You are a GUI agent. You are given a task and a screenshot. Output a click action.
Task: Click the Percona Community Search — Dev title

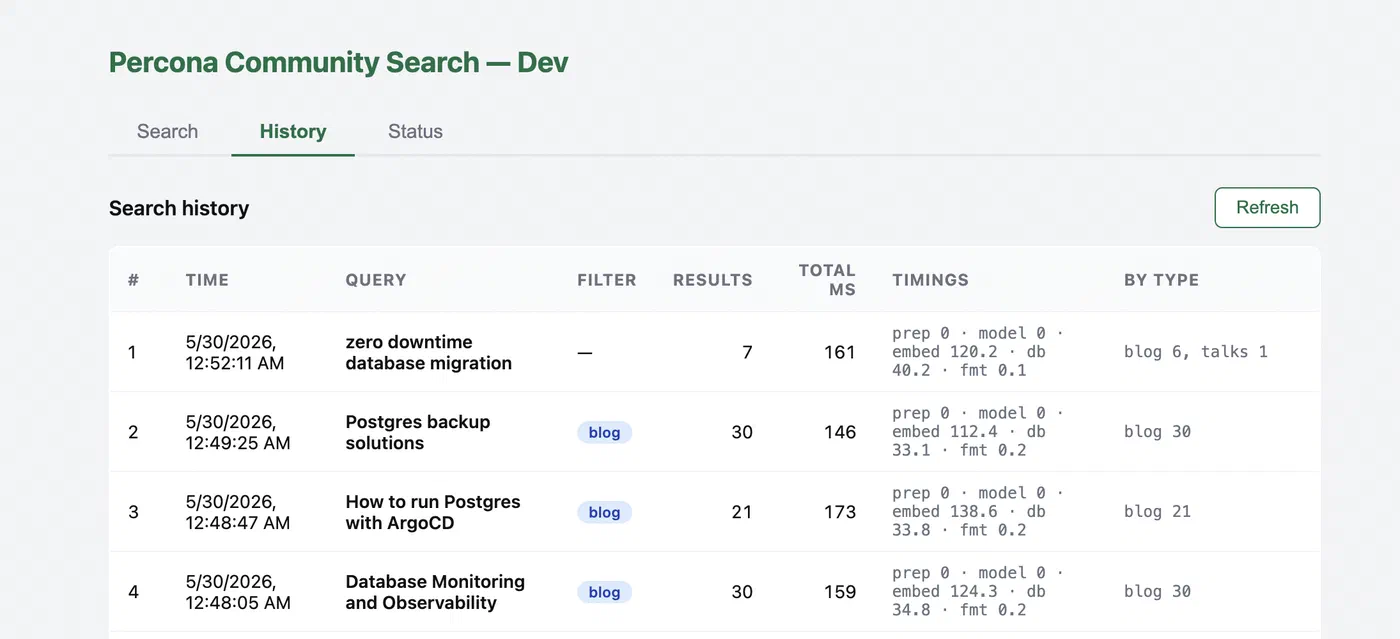pyautogui.click(x=338, y=62)
